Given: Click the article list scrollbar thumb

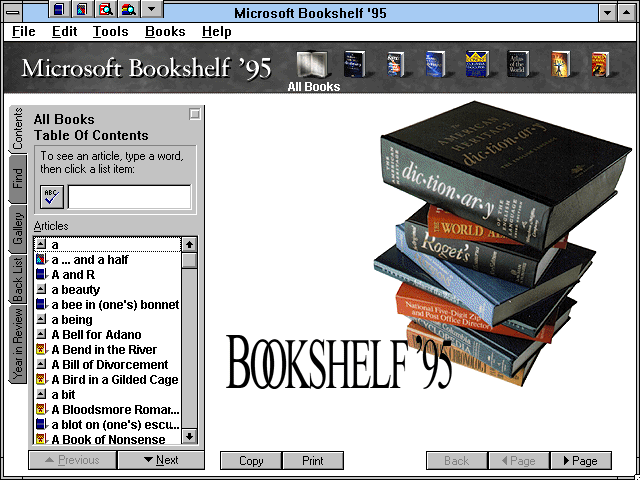Looking at the screenshot, I should (x=189, y=260).
